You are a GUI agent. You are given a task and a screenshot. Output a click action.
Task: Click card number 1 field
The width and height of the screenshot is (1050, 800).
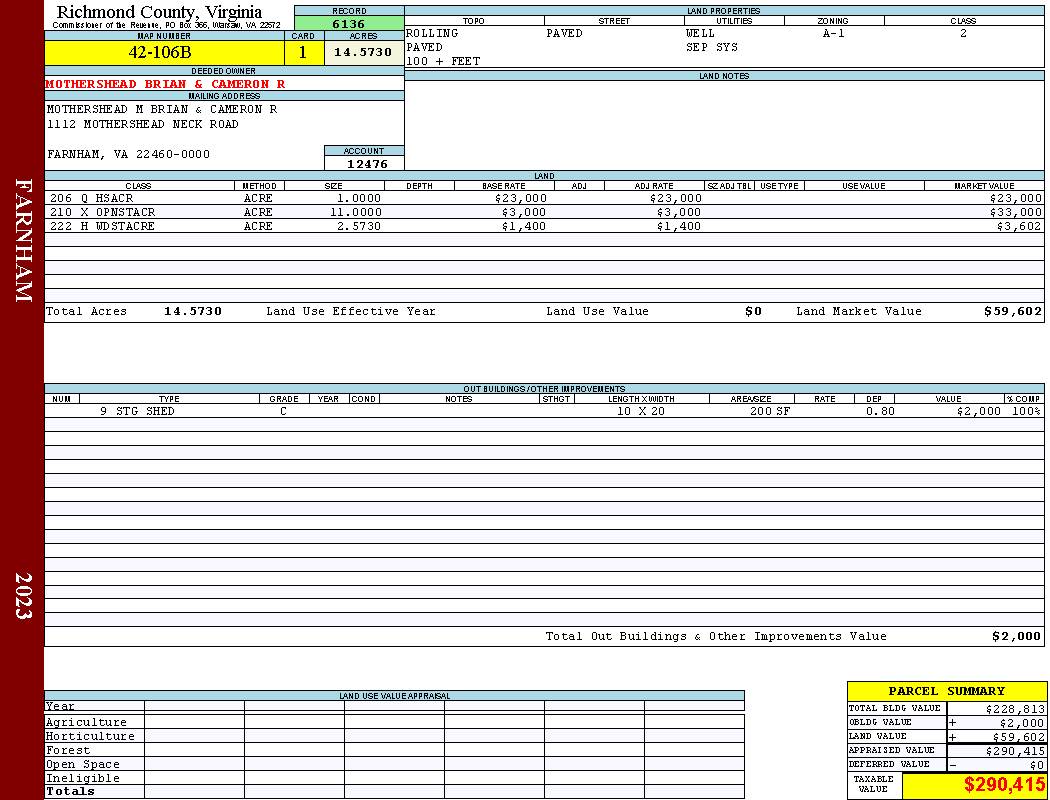(303, 53)
